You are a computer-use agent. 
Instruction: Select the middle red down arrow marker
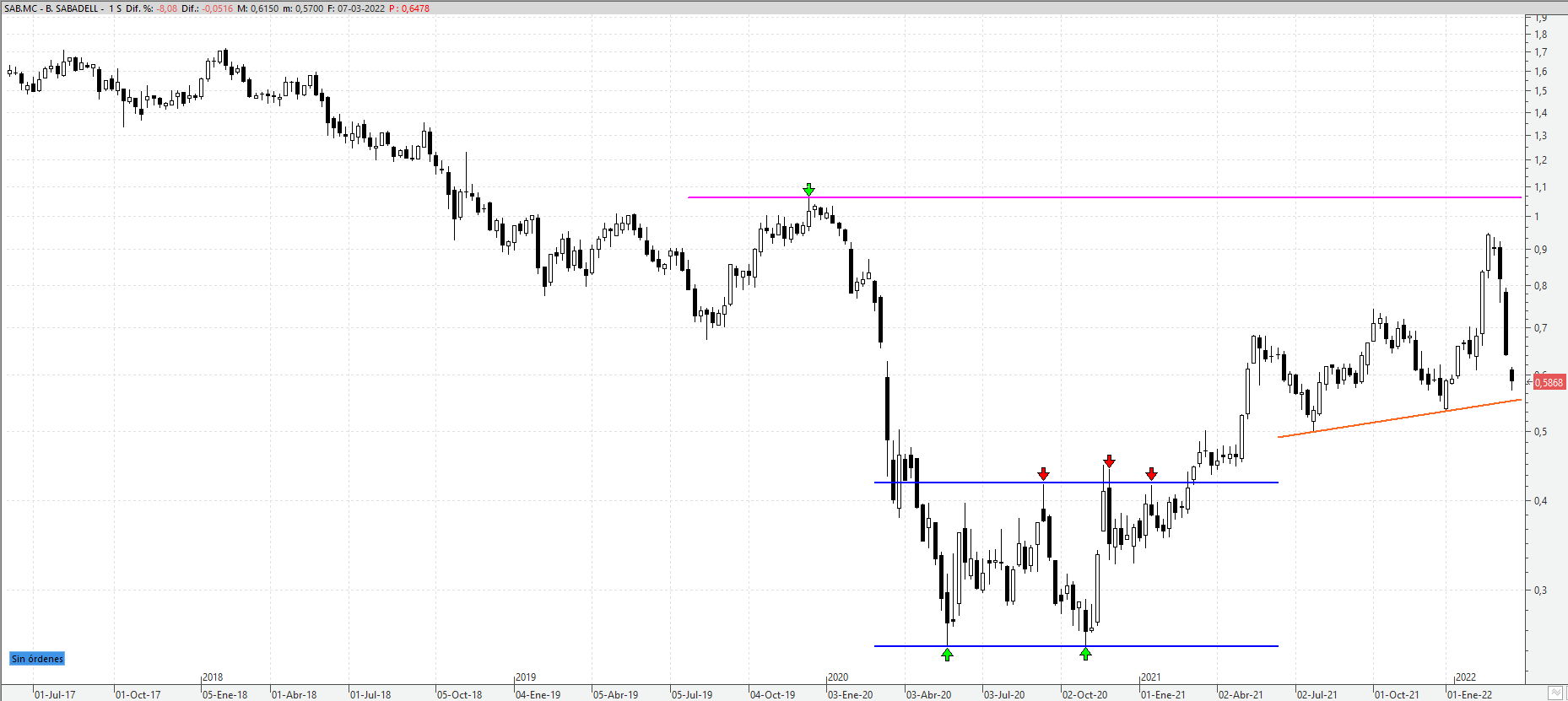1109,461
